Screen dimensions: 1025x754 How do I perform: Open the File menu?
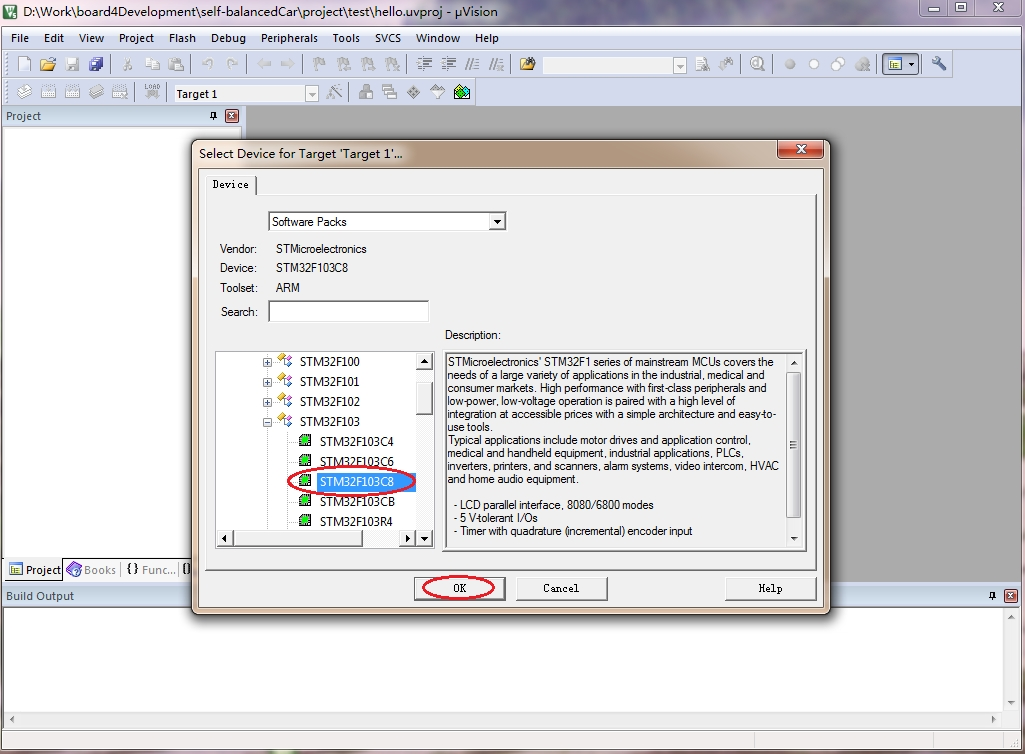[x=20, y=38]
